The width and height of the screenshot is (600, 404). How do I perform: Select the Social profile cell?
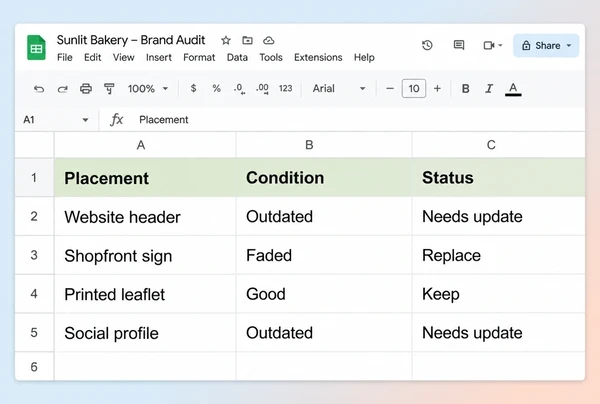(145, 332)
